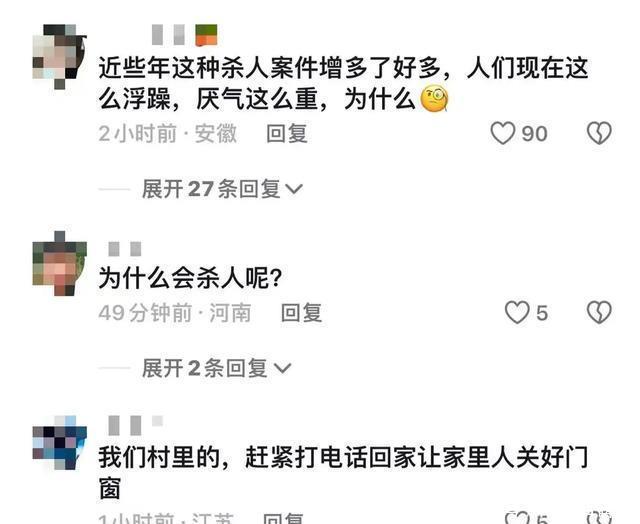The image size is (640, 524).
Task: Reply to the Jiangsu comment
Action: [282, 518]
